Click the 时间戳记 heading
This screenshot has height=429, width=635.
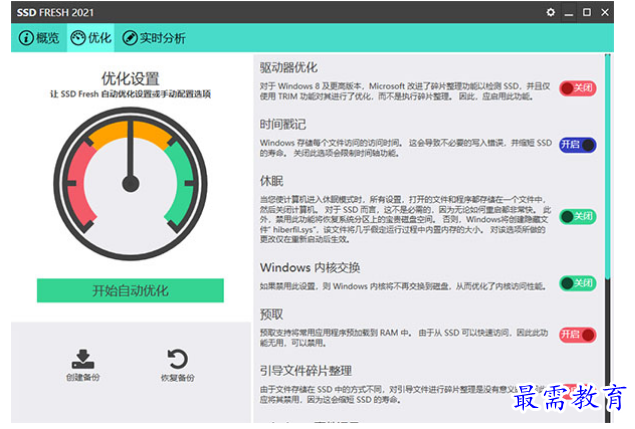tap(283, 124)
